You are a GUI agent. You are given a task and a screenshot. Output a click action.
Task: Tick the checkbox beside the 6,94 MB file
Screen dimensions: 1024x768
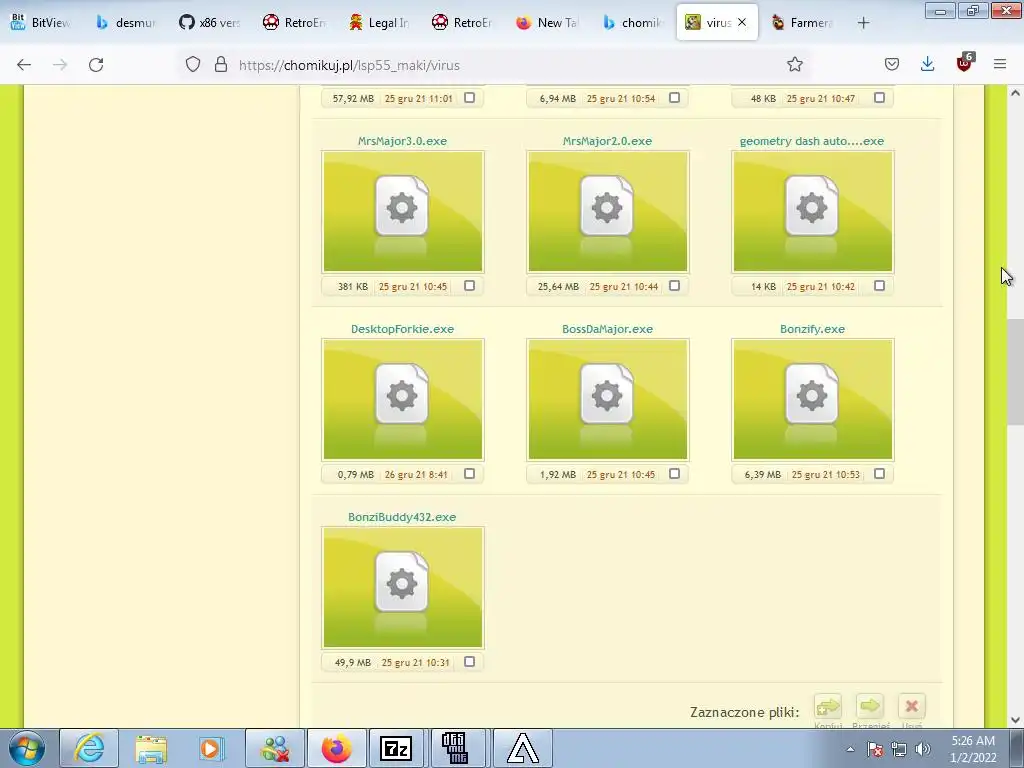tap(675, 97)
